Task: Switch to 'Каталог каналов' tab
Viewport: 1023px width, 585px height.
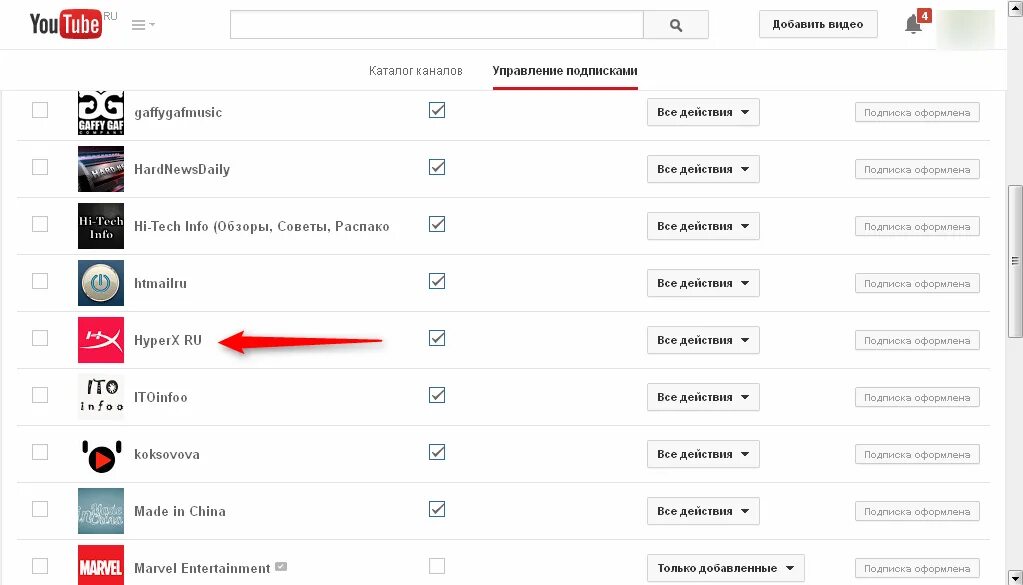Action: point(416,70)
